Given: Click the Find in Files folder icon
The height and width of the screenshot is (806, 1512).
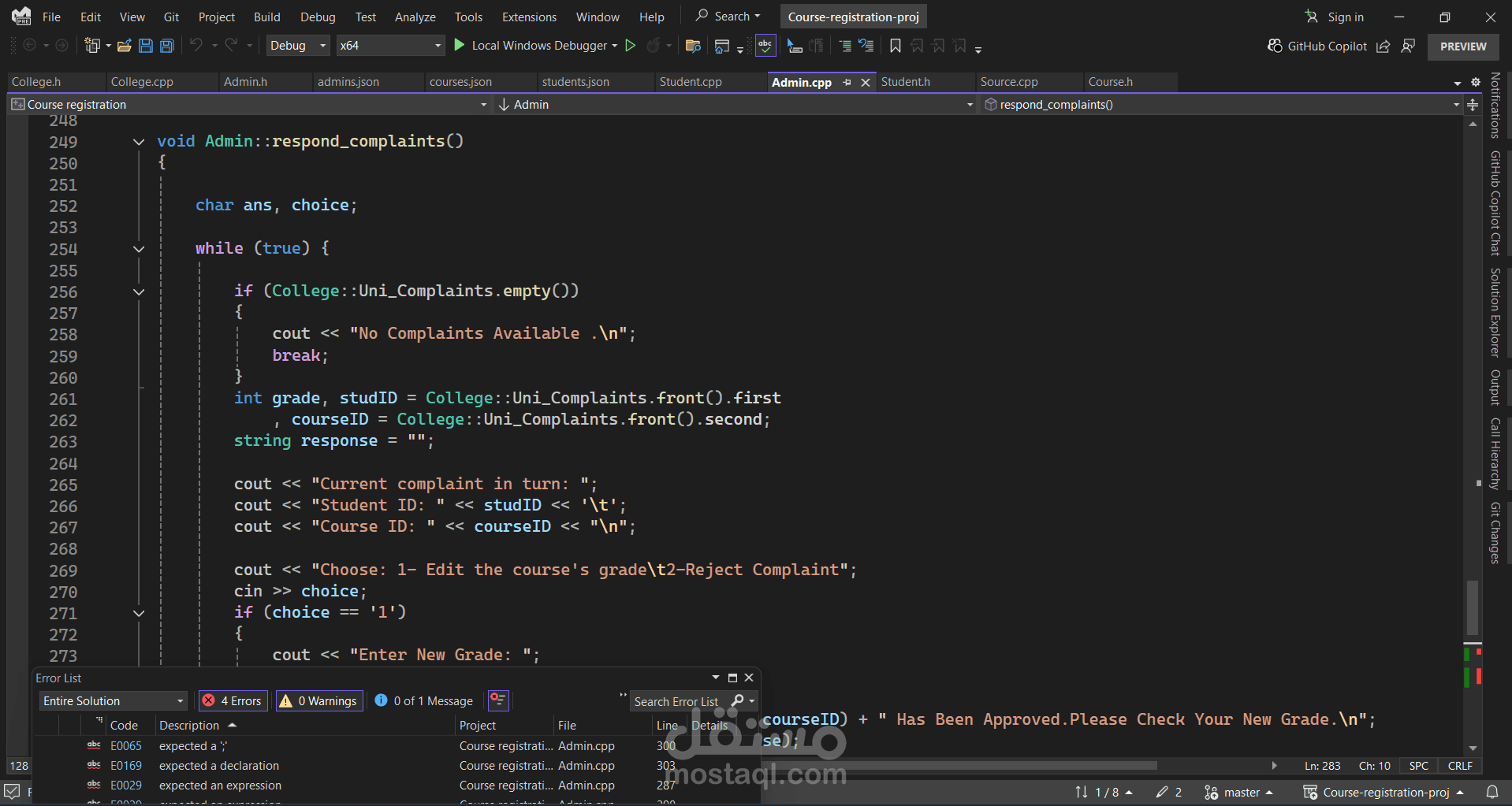Looking at the screenshot, I should (x=693, y=46).
